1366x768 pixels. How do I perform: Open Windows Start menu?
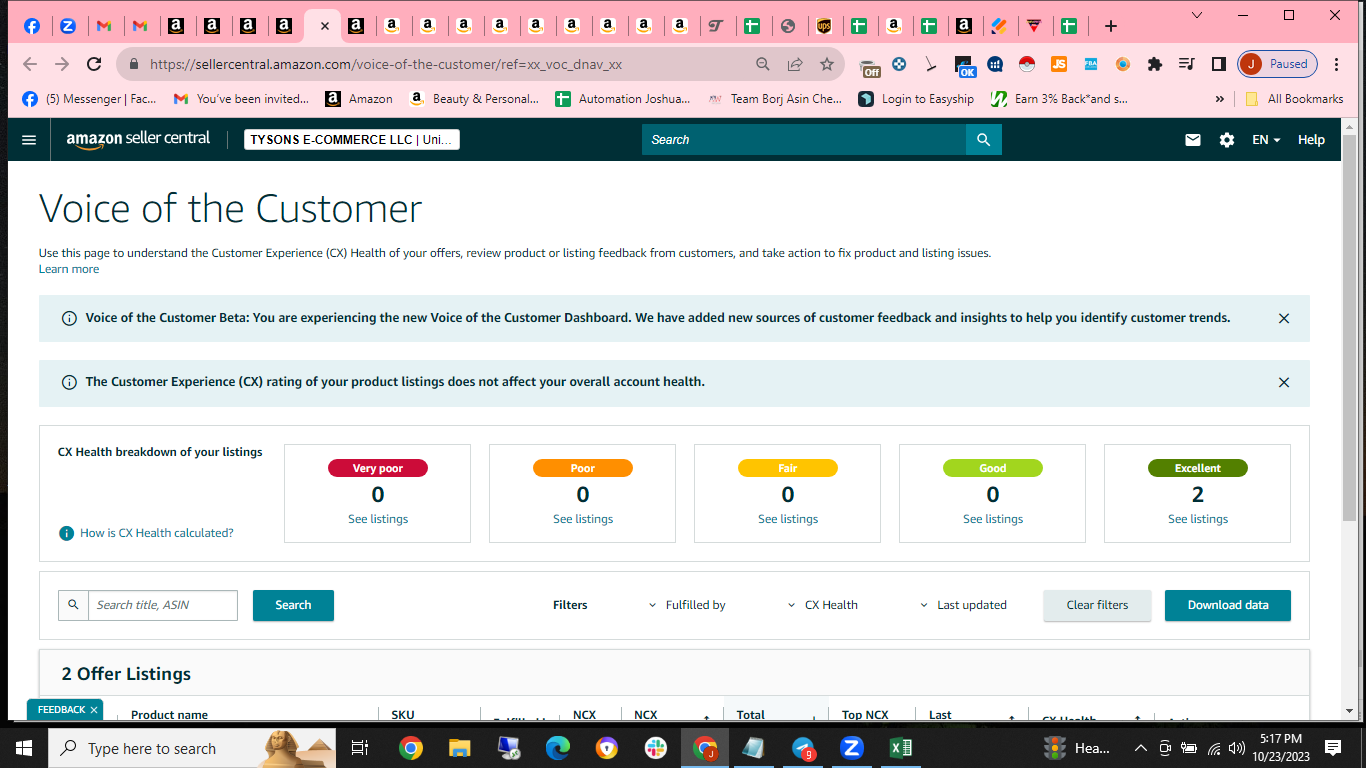click(24, 748)
